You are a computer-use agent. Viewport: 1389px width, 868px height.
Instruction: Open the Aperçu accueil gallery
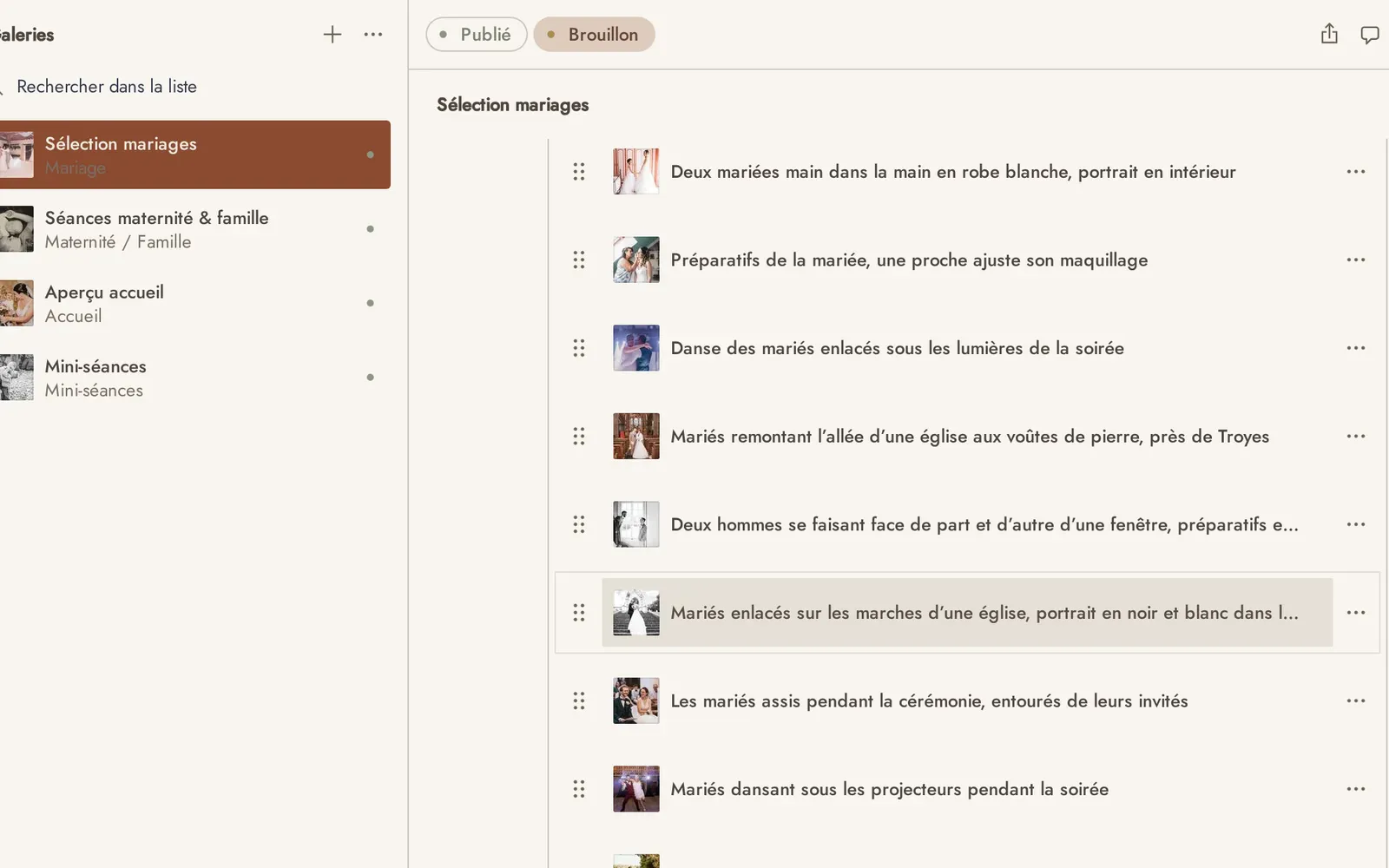pyautogui.click(x=194, y=303)
